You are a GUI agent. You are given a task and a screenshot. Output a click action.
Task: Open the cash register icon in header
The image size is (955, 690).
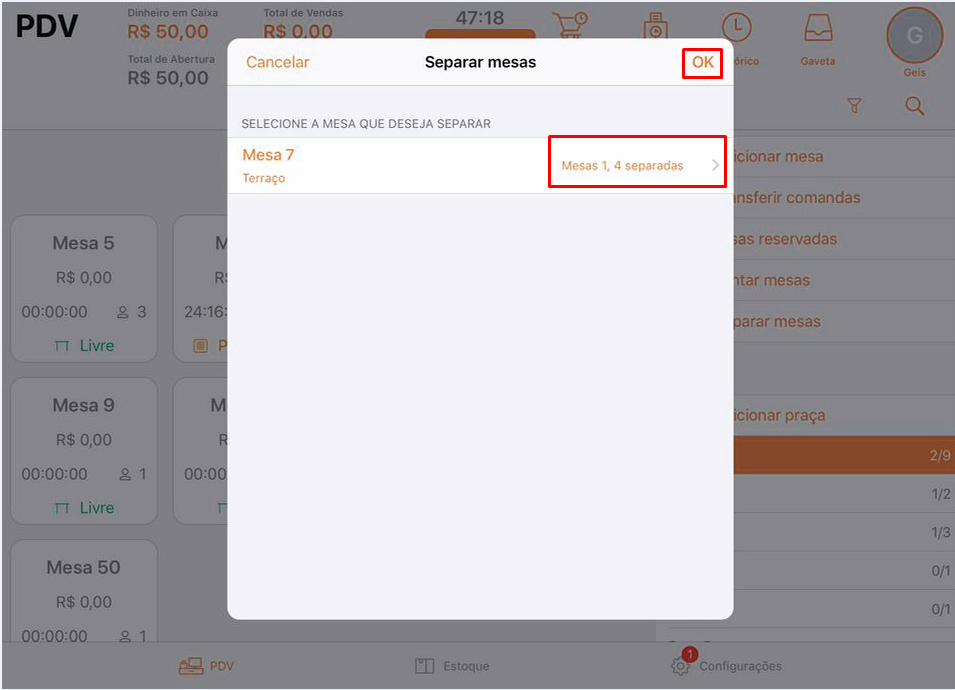[655, 25]
